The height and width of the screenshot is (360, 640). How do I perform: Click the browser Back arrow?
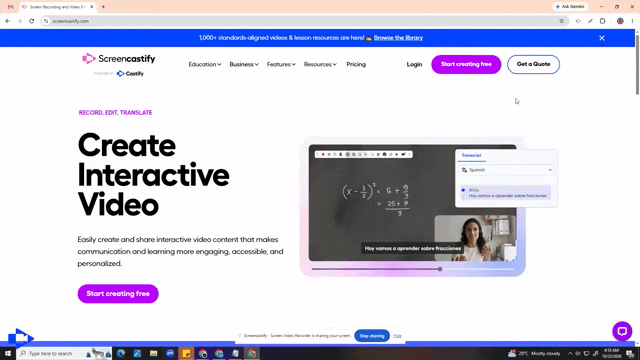point(8,21)
